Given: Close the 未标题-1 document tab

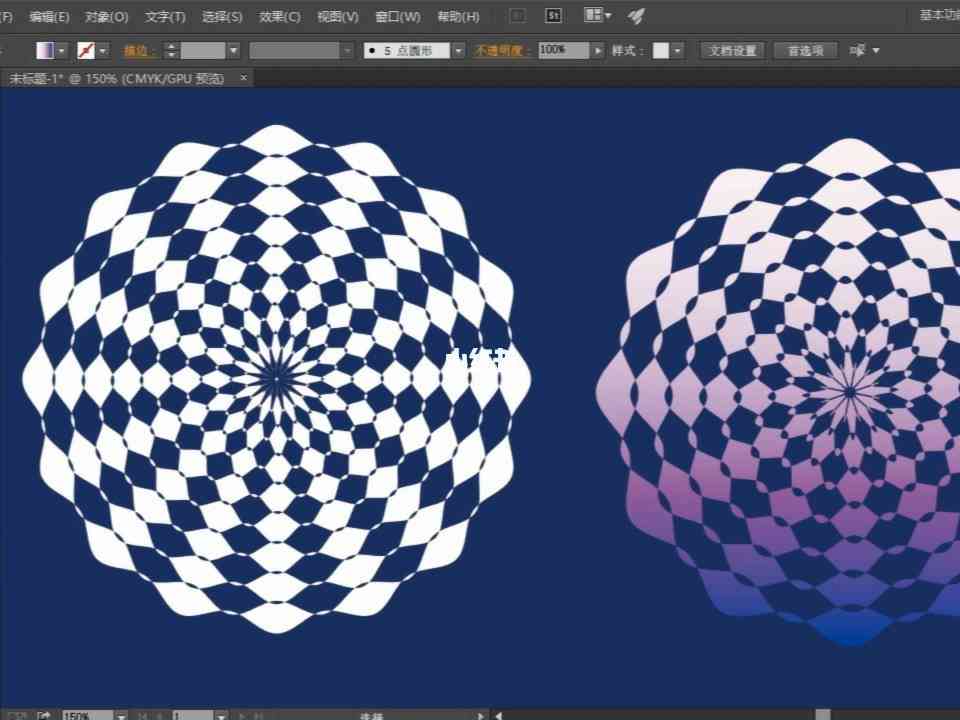Looking at the screenshot, I should 244,78.
